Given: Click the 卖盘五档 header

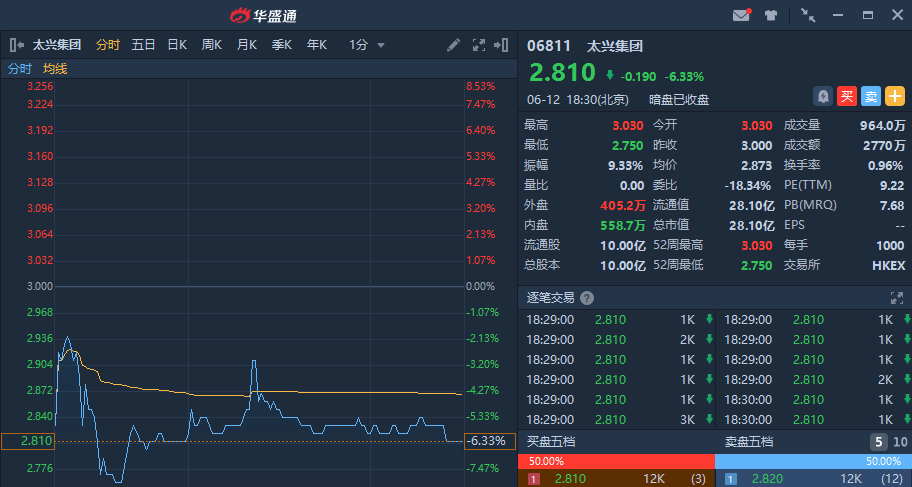Looking at the screenshot, I should coord(749,442).
